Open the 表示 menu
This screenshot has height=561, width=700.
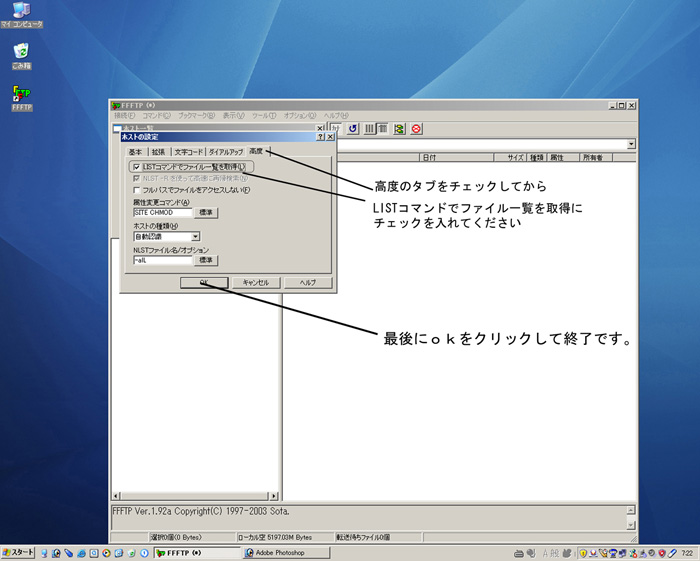click(233, 116)
